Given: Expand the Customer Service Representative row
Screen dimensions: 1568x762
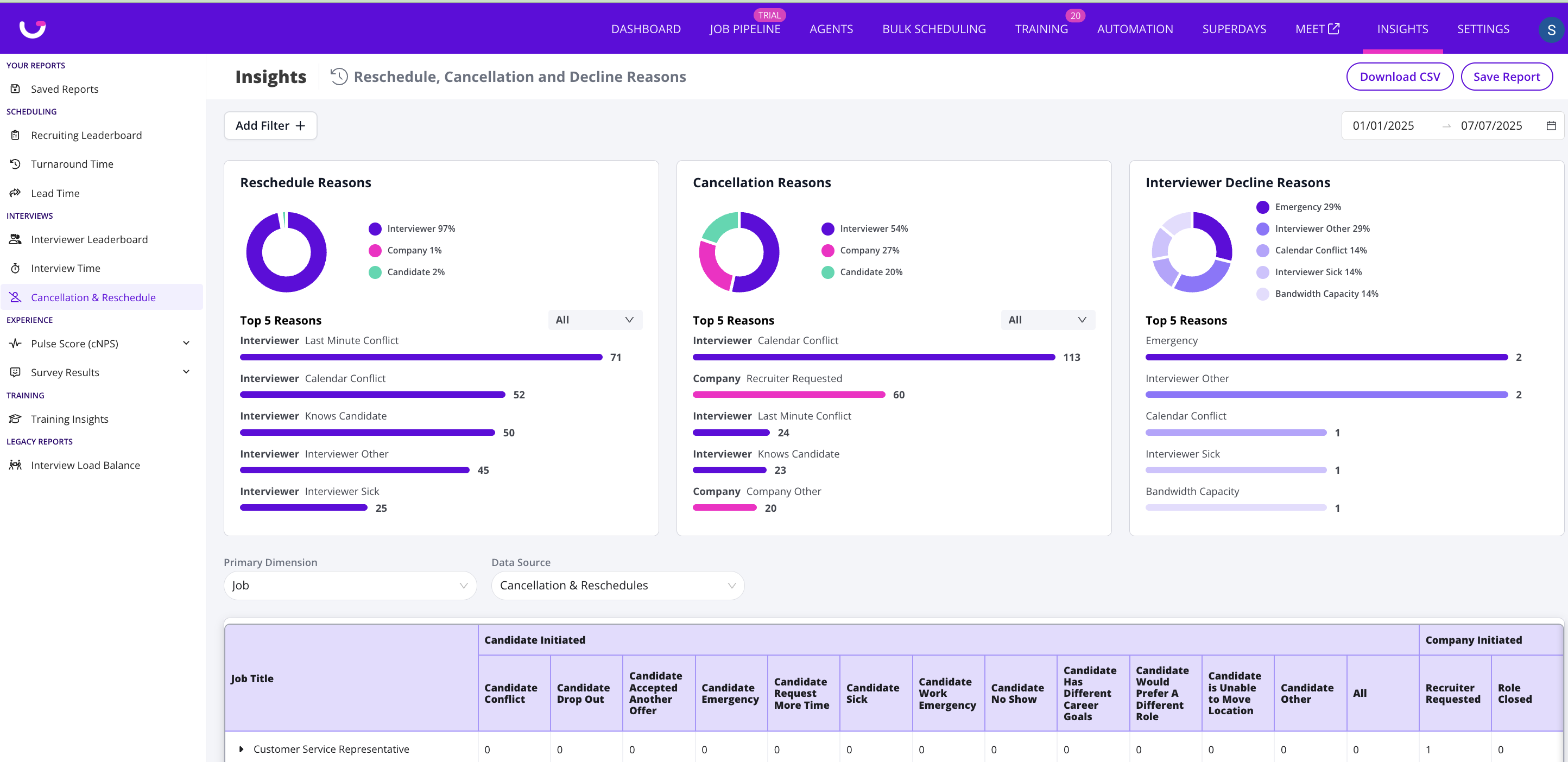Looking at the screenshot, I should coord(242,749).
